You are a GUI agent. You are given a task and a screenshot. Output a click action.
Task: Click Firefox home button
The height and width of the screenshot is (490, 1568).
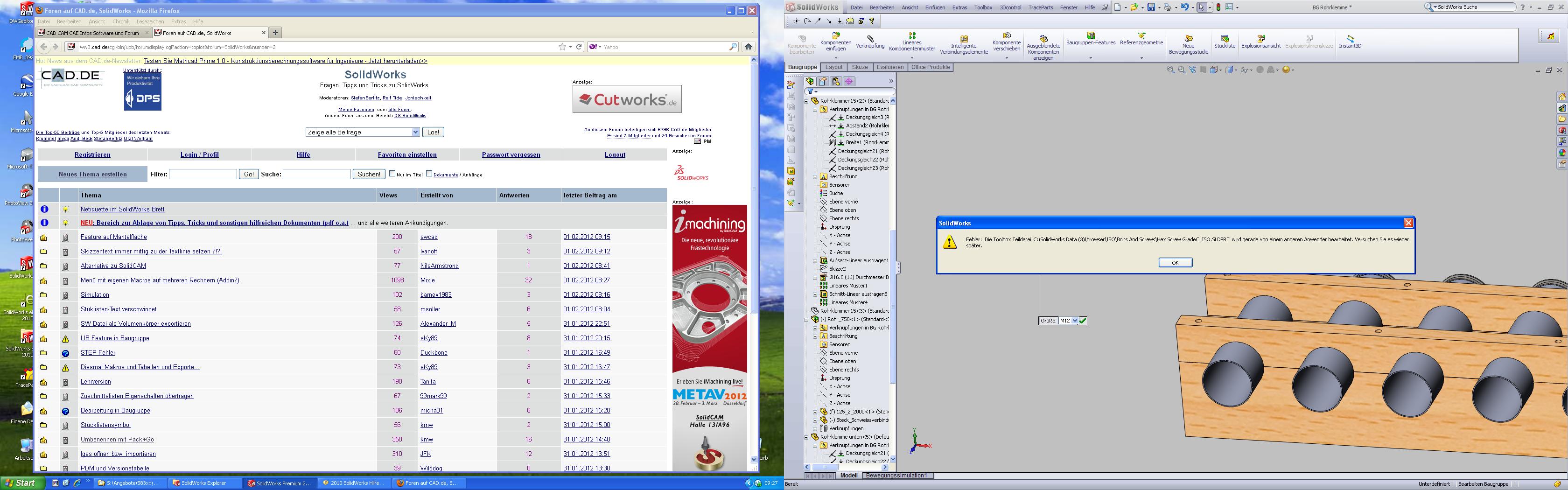pyautogui.click(x=749, y=47)
